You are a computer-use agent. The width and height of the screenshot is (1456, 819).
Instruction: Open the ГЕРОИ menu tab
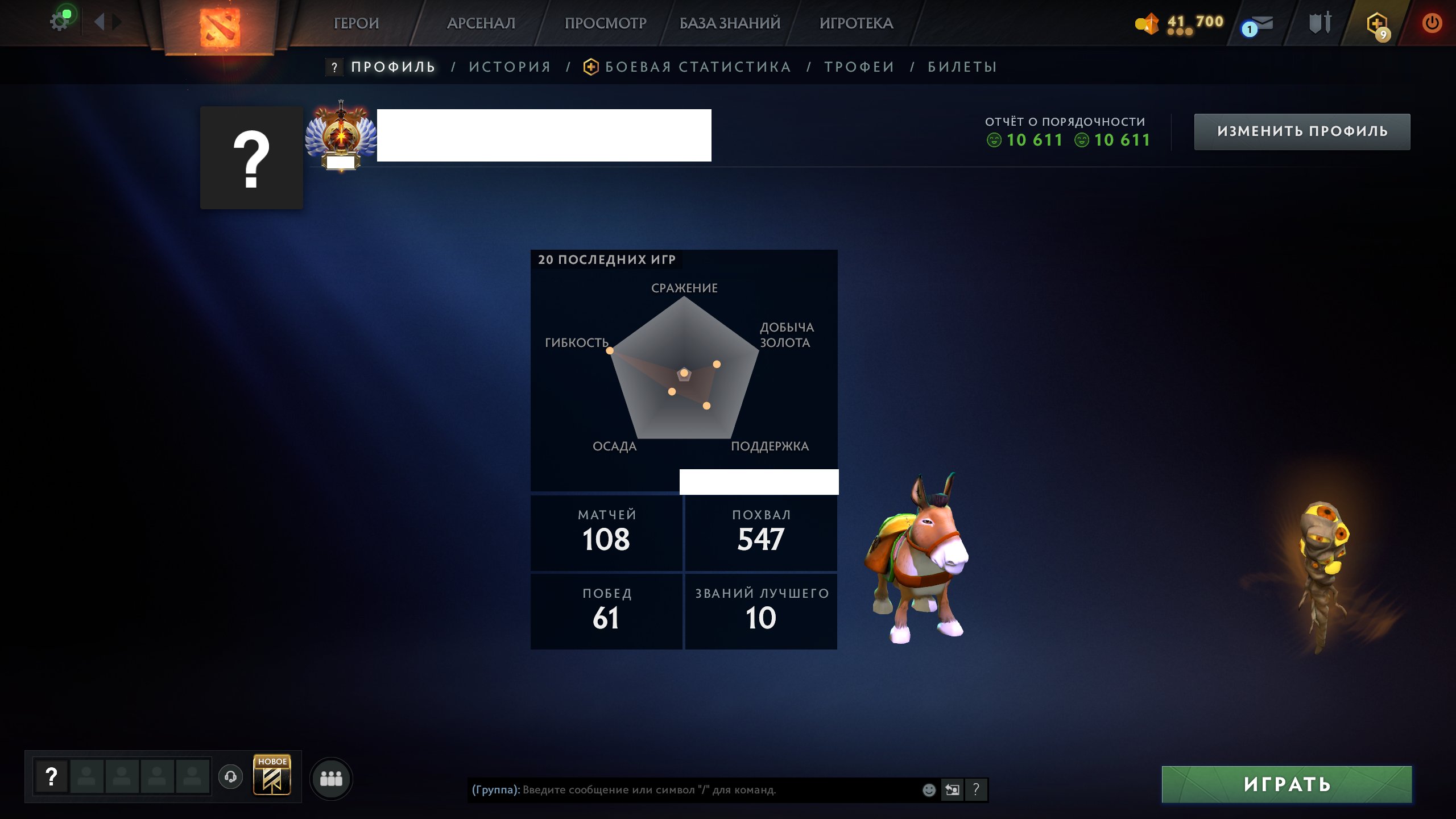coord(356,23)
